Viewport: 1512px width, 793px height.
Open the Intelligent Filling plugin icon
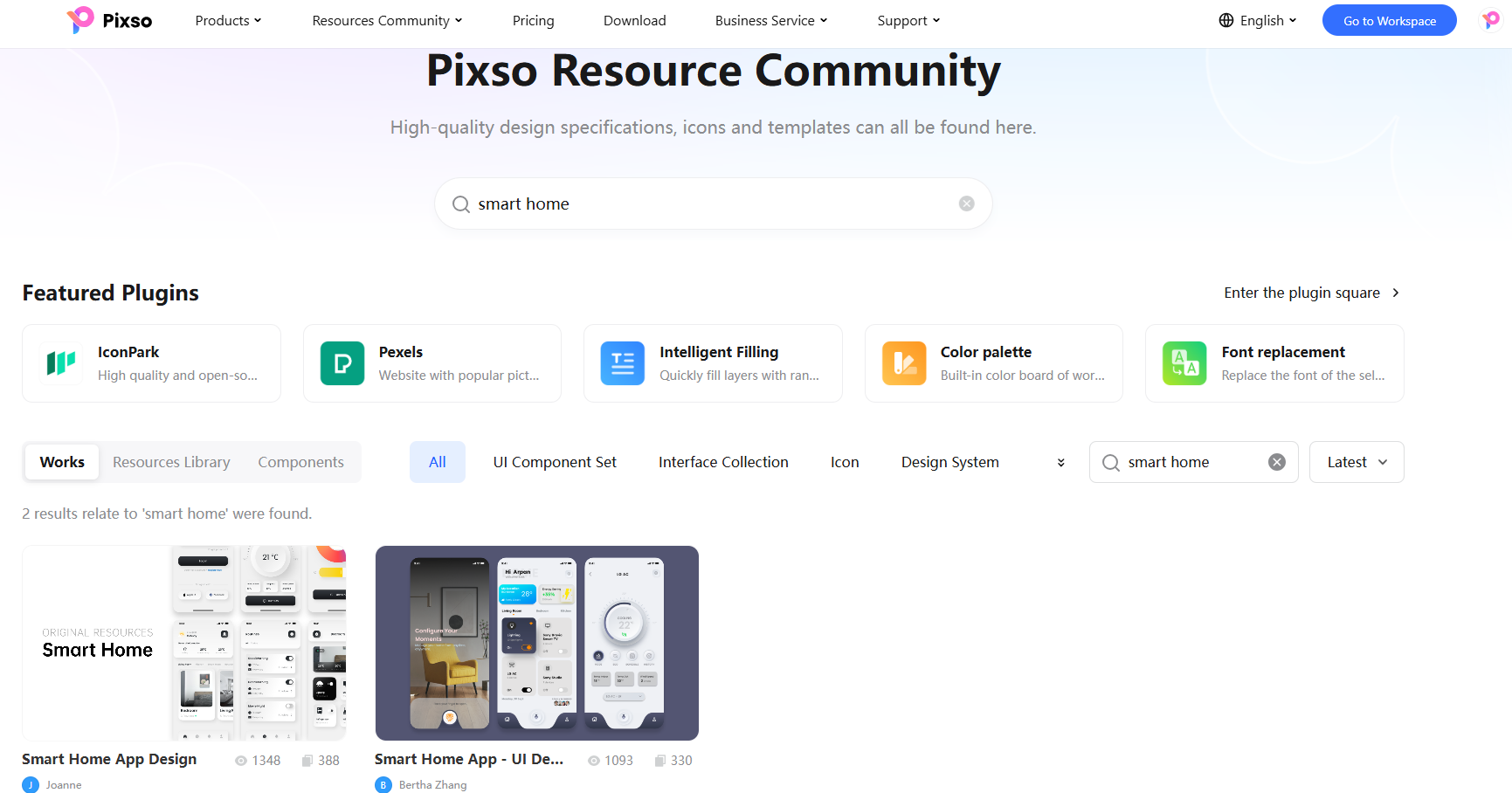[x=623, y=363]
